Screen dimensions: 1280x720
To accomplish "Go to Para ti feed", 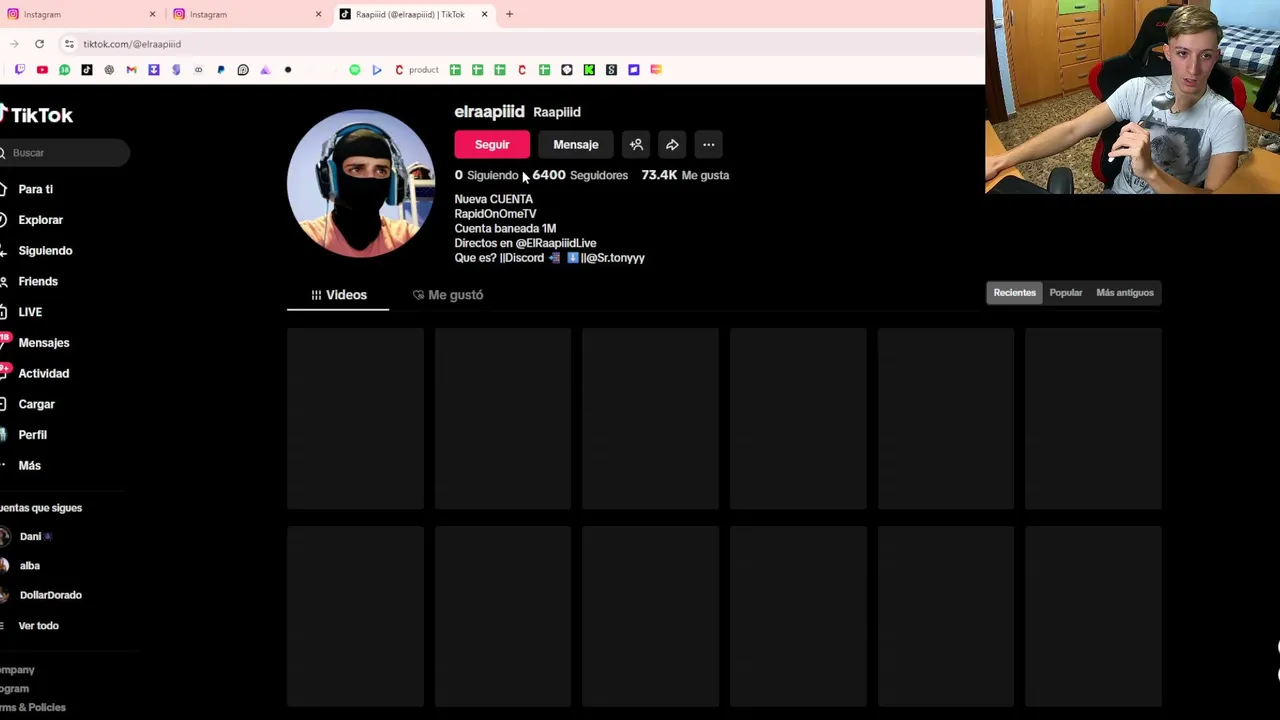I will coord(35,189).
